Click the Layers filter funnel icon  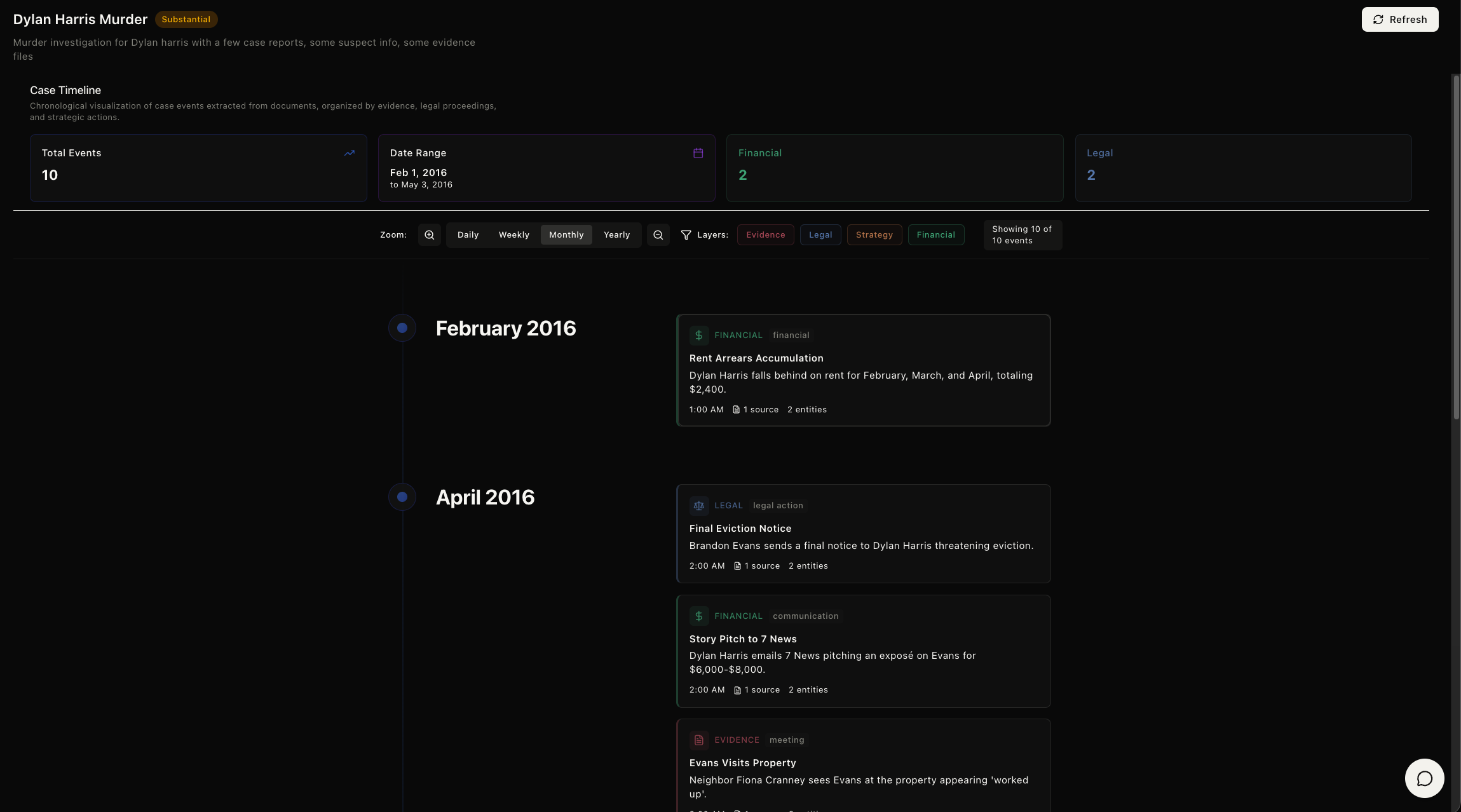[686, 235]
